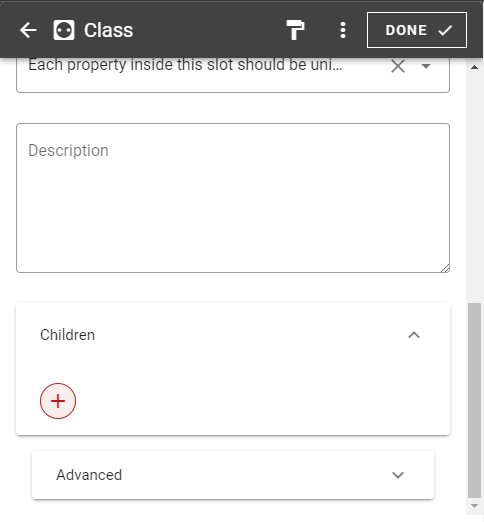
Task: Click the Class title text in the header
Action: [109, 30]
